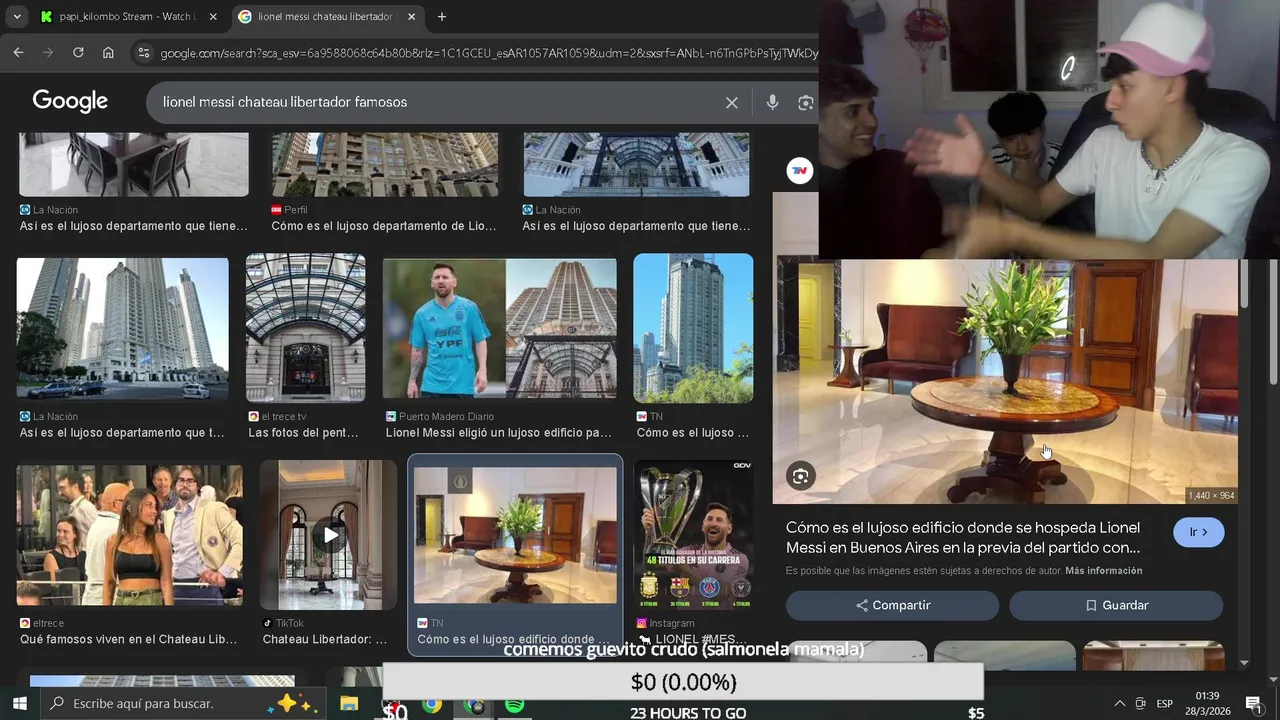Click the Puerto Madero Diario source label

pos(440,417)
